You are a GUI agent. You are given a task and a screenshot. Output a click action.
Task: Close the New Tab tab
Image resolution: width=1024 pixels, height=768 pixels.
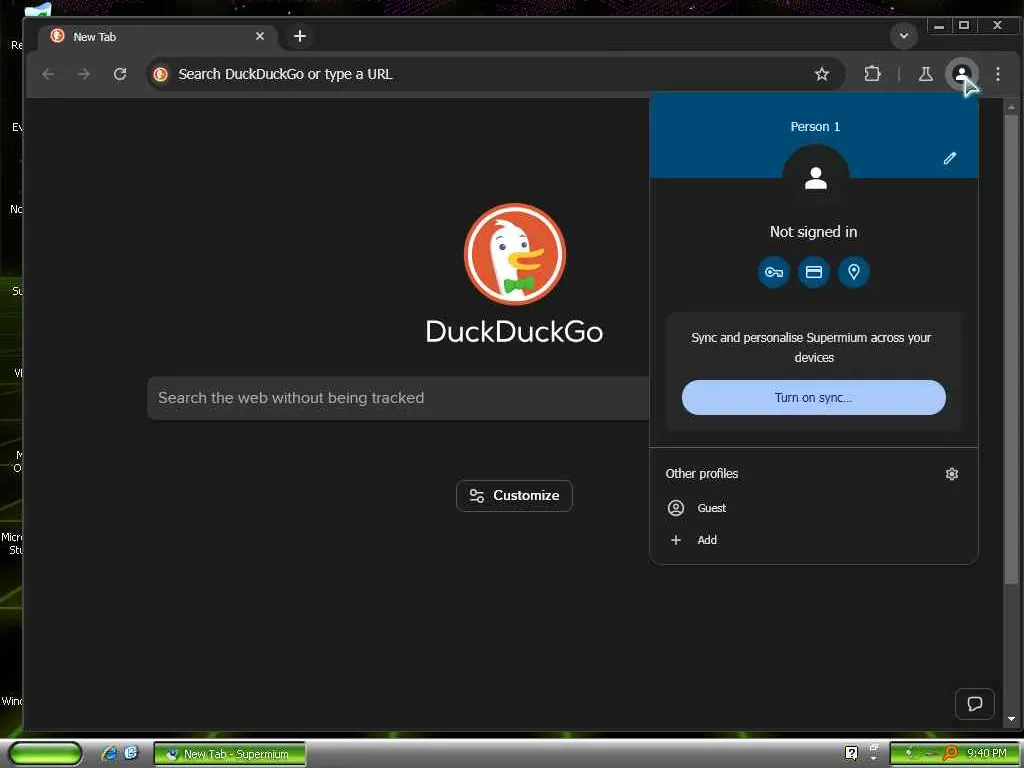(x=260, y=37)
